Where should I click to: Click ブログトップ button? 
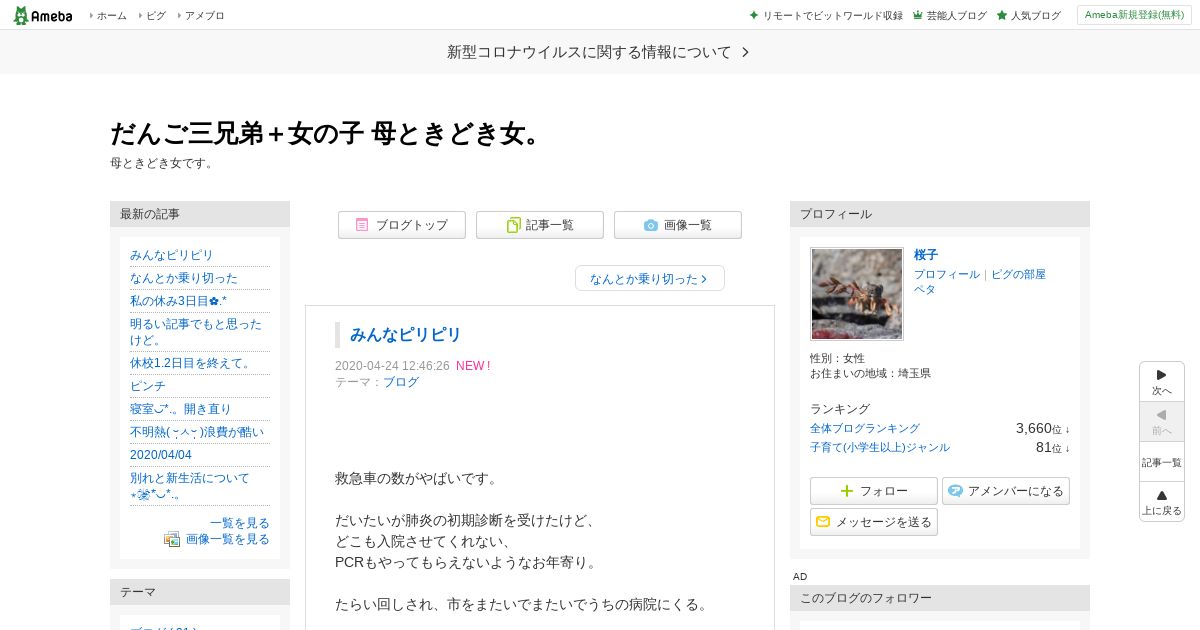click(402, 225)
